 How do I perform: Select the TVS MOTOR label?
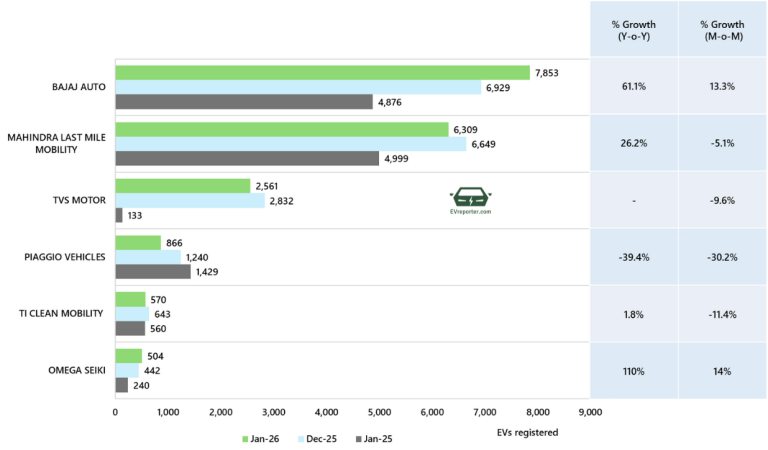point(79,200)
